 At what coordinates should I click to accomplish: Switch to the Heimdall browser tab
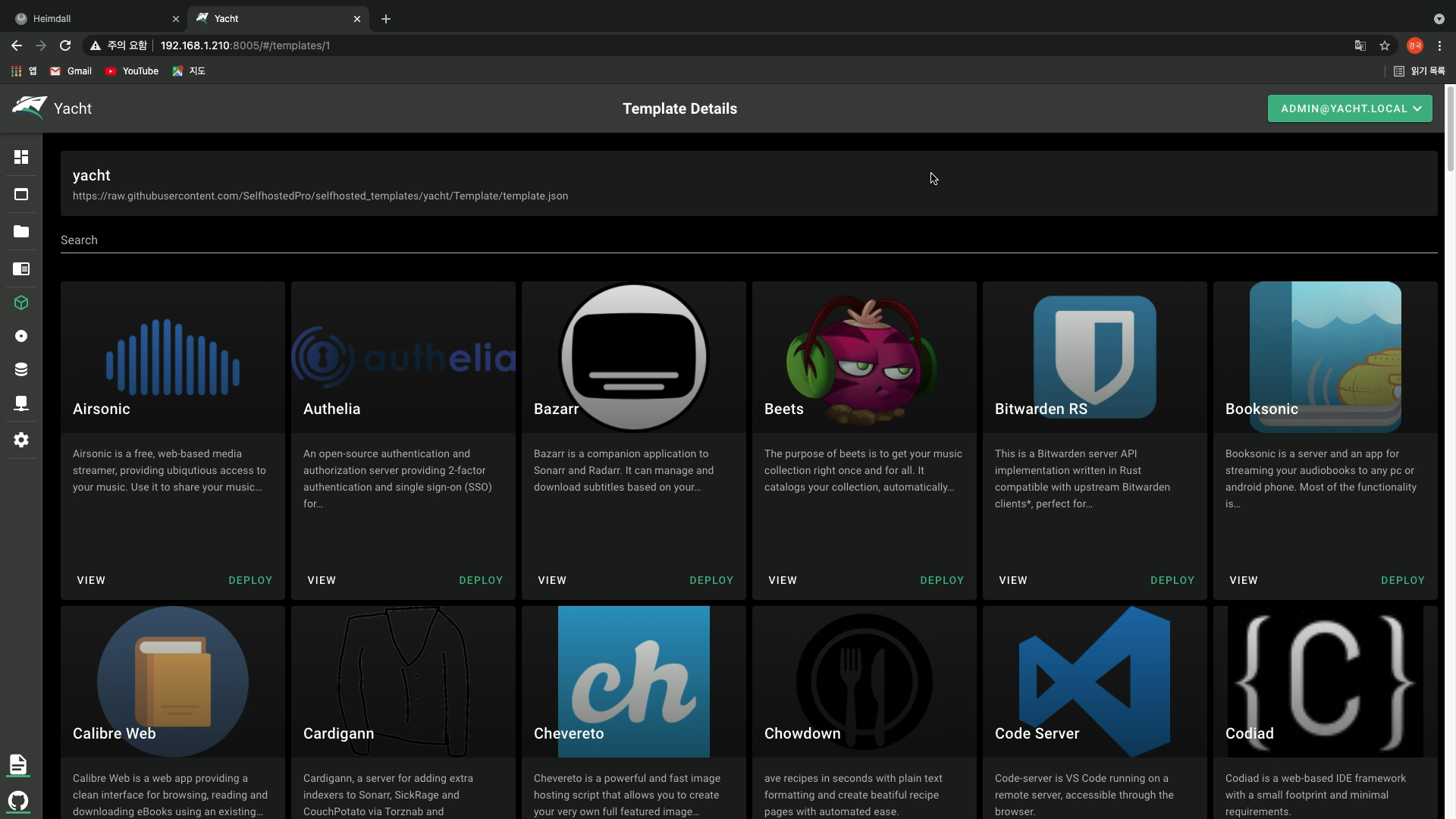click(x=91, y=19)
